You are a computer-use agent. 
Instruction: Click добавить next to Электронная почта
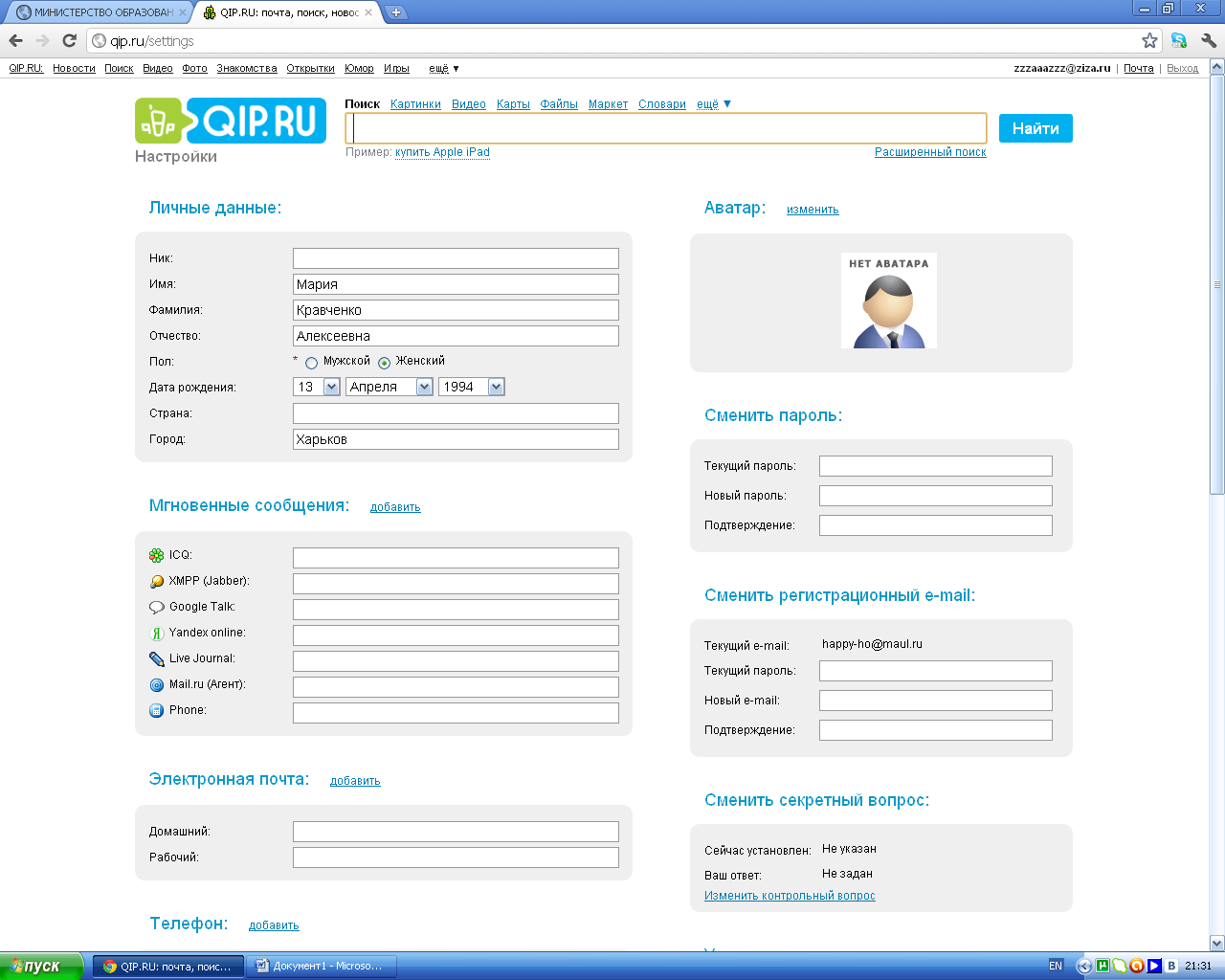click(x=355, y=781)
